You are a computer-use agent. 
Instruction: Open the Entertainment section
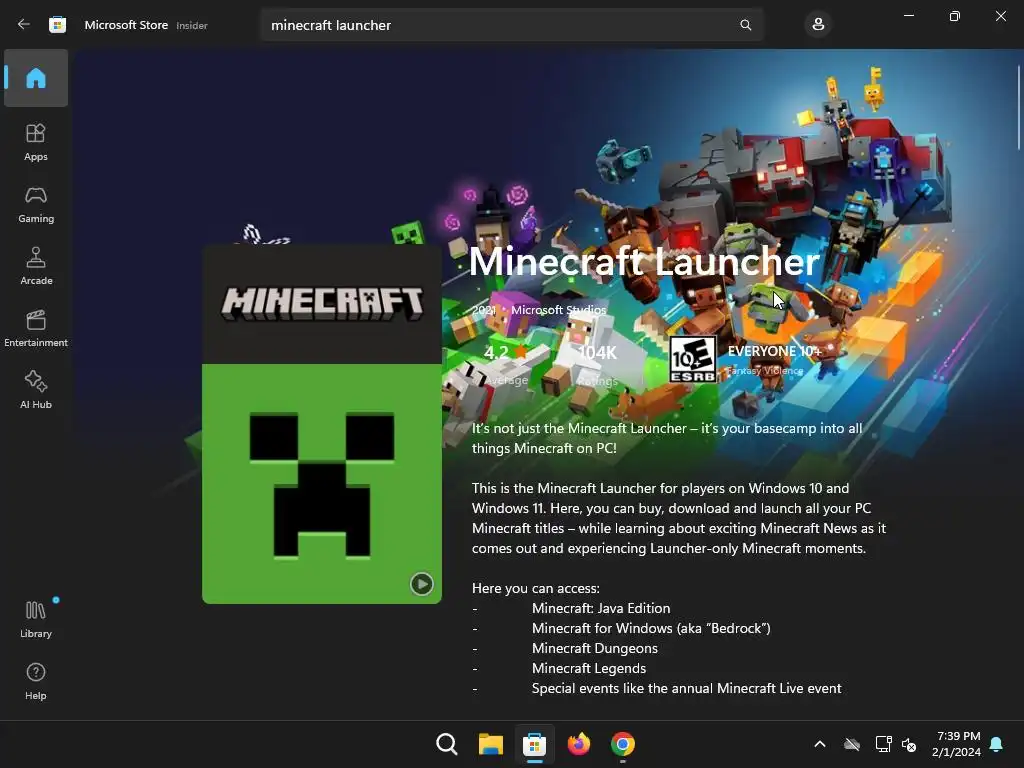[x=36, y=328]
